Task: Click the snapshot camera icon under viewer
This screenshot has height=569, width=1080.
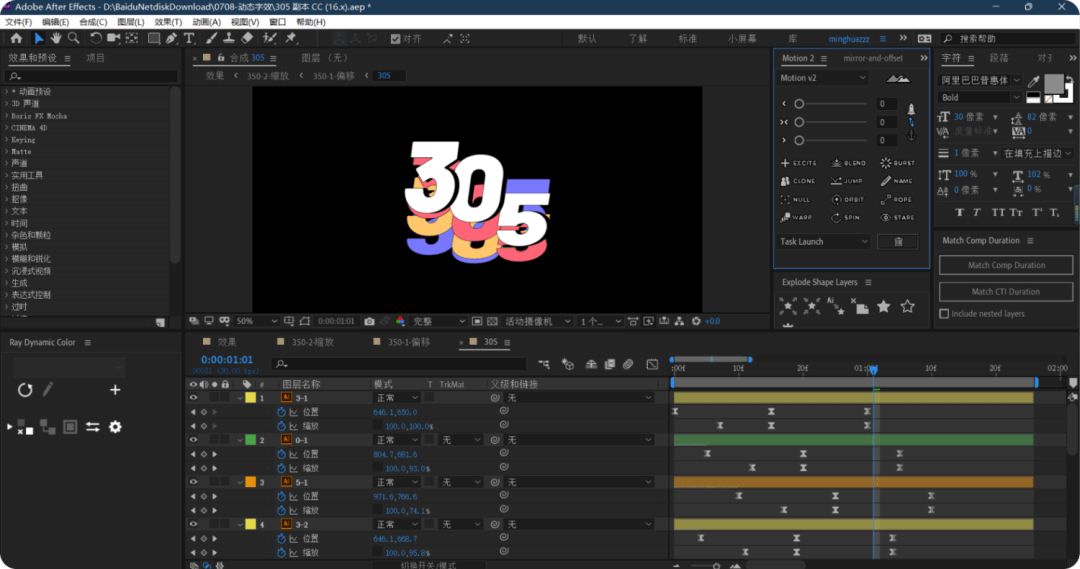Action: pos(369,322)
